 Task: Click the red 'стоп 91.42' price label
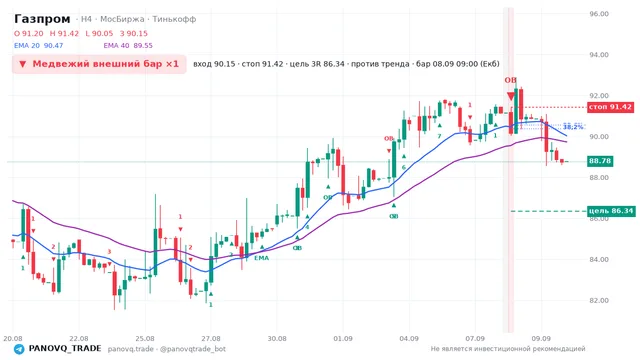[611, 107]
